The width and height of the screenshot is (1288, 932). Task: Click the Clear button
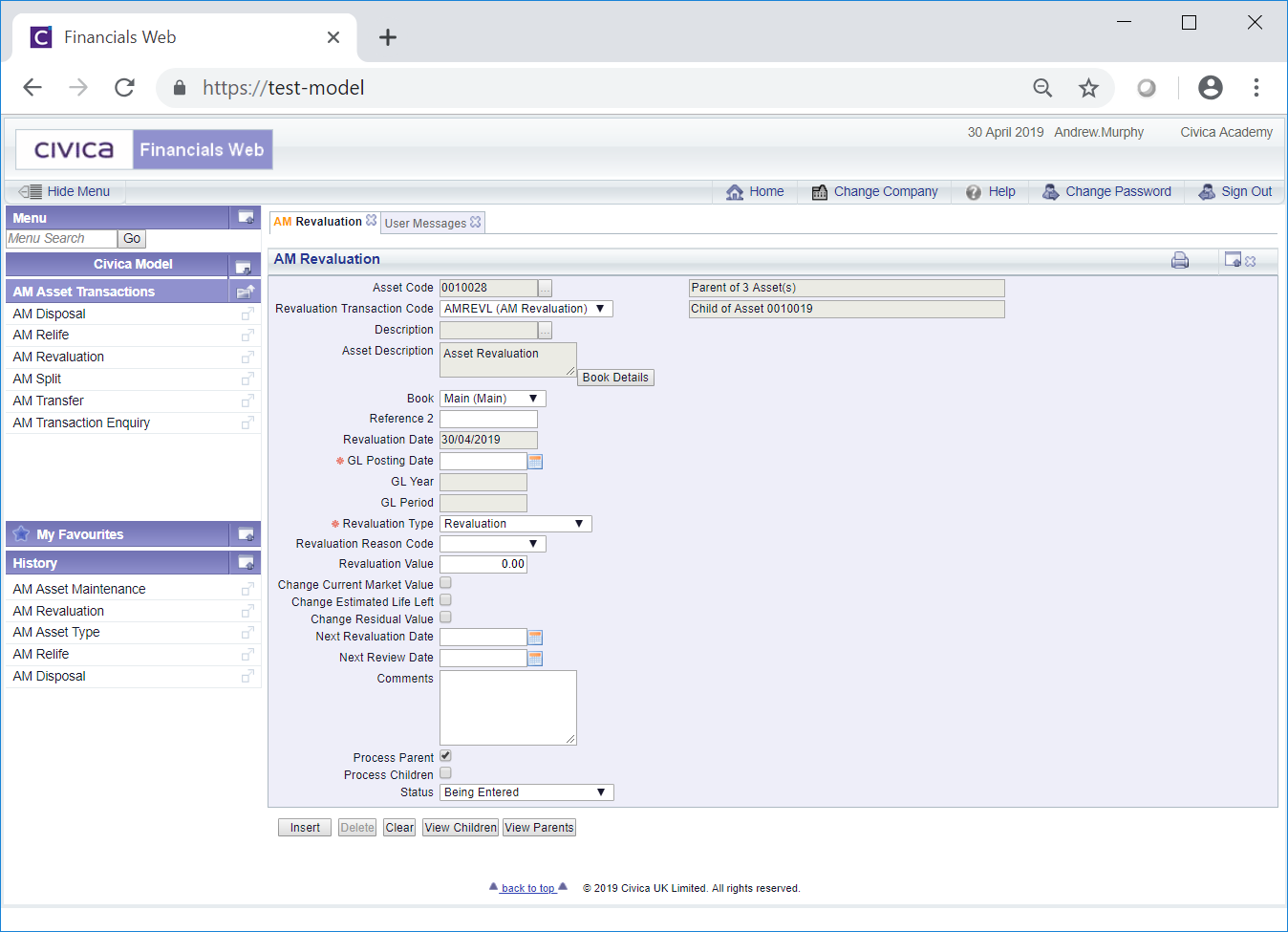[x=399, y=828]
